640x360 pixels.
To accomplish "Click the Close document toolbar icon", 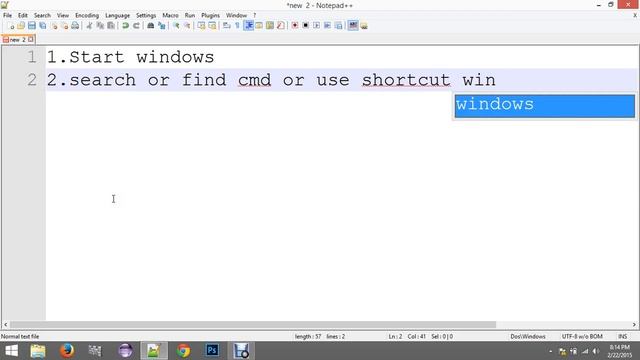I will tap(54, 26).
